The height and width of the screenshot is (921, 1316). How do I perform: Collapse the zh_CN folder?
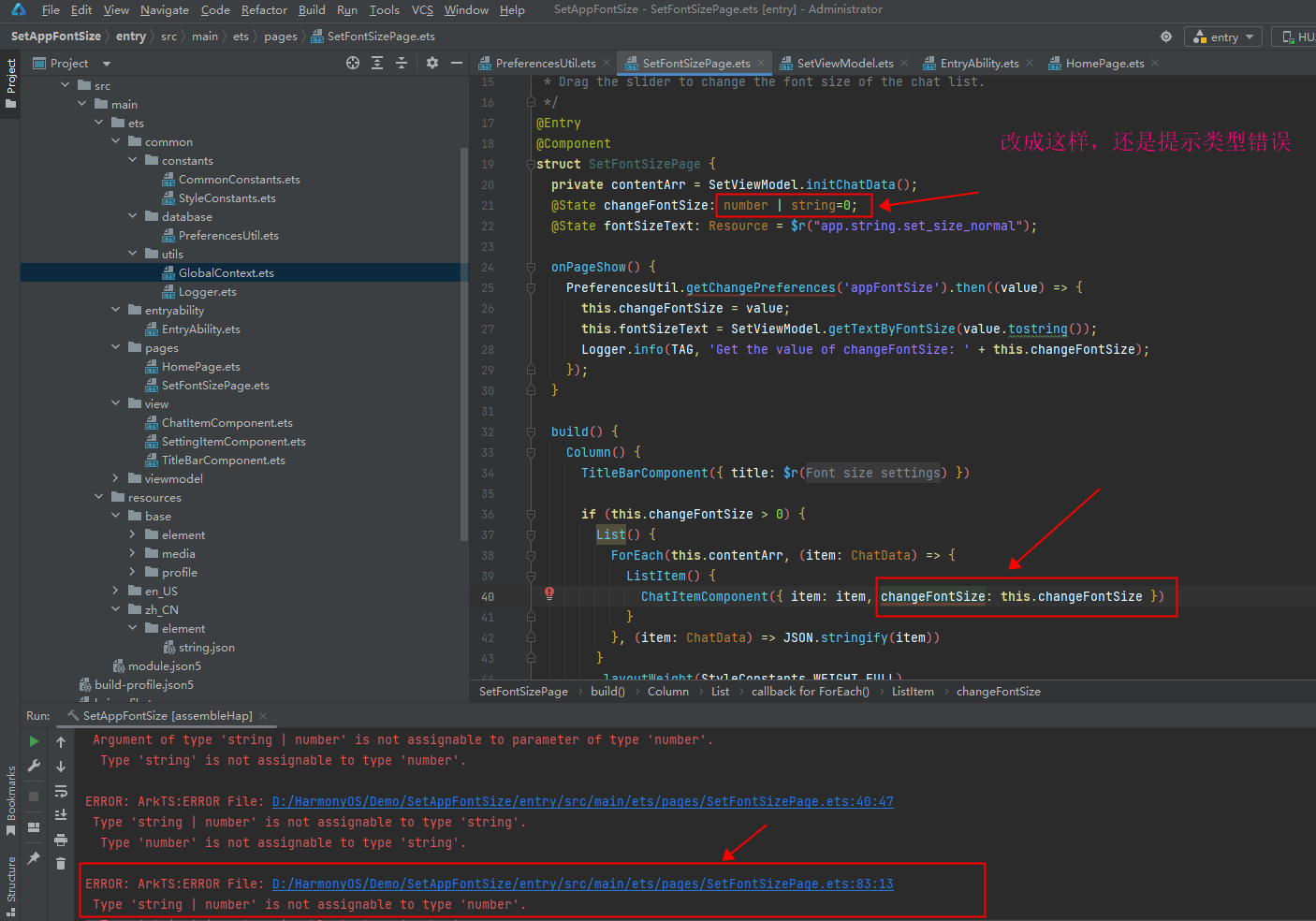tap(116, 609)
